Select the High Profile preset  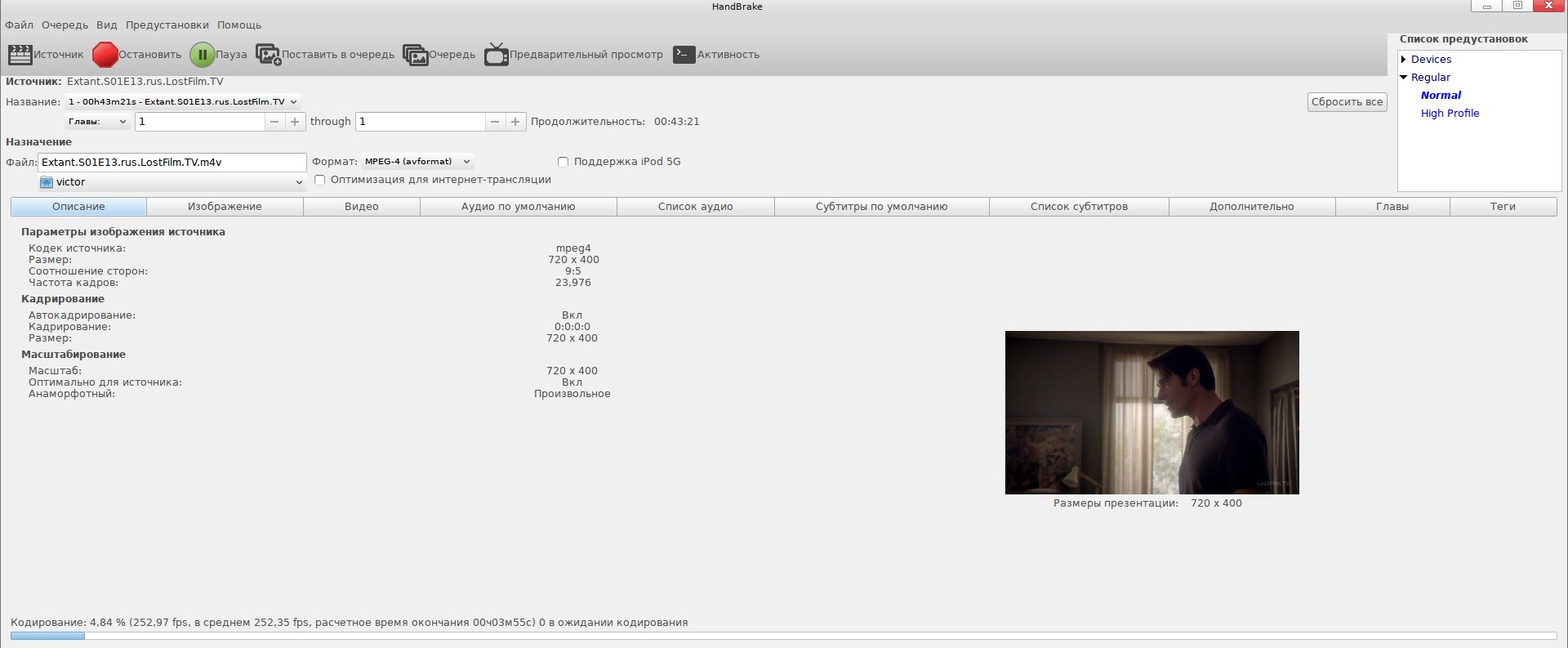1450,114
